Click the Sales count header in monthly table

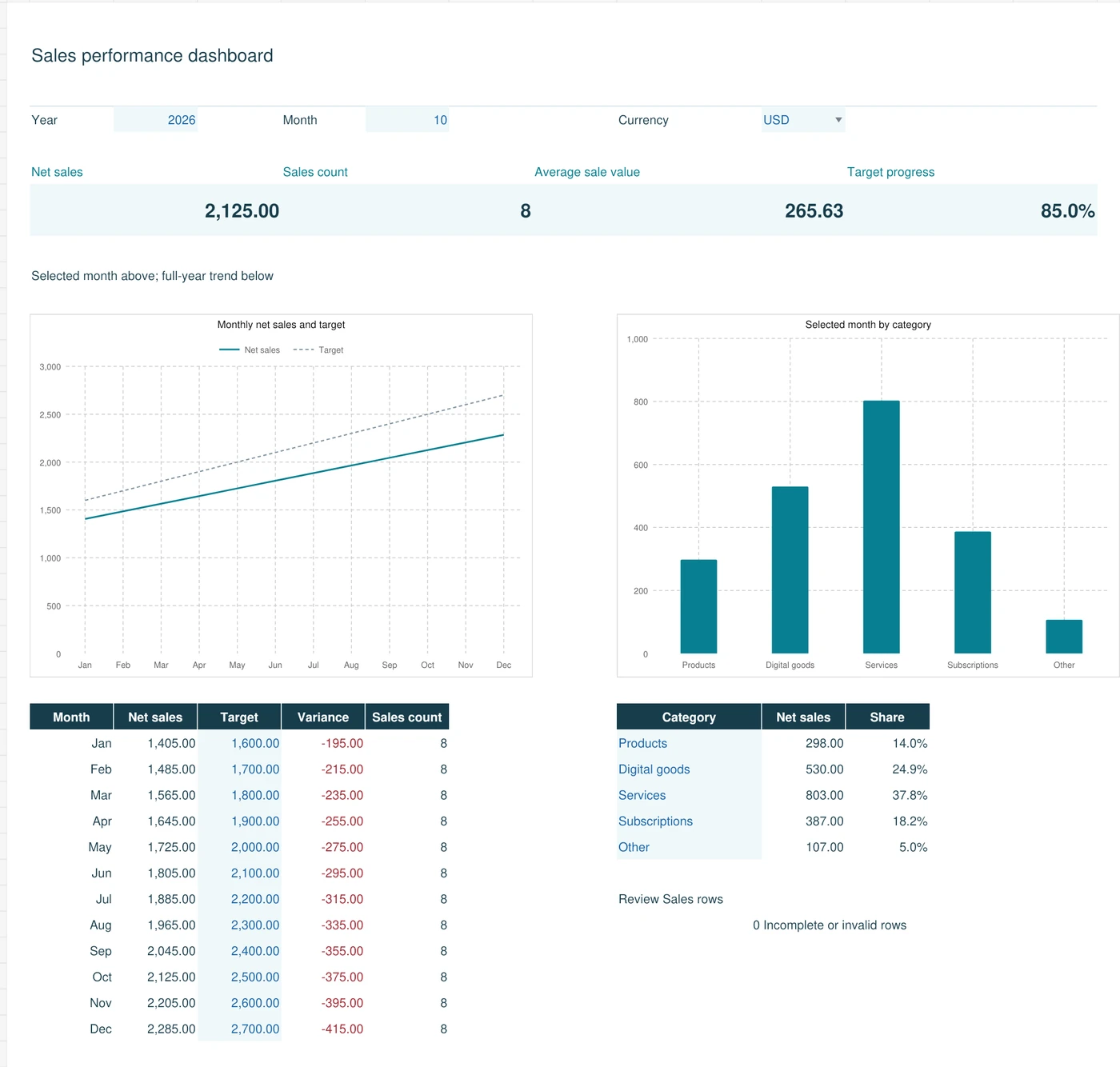(x=407, y=717)
